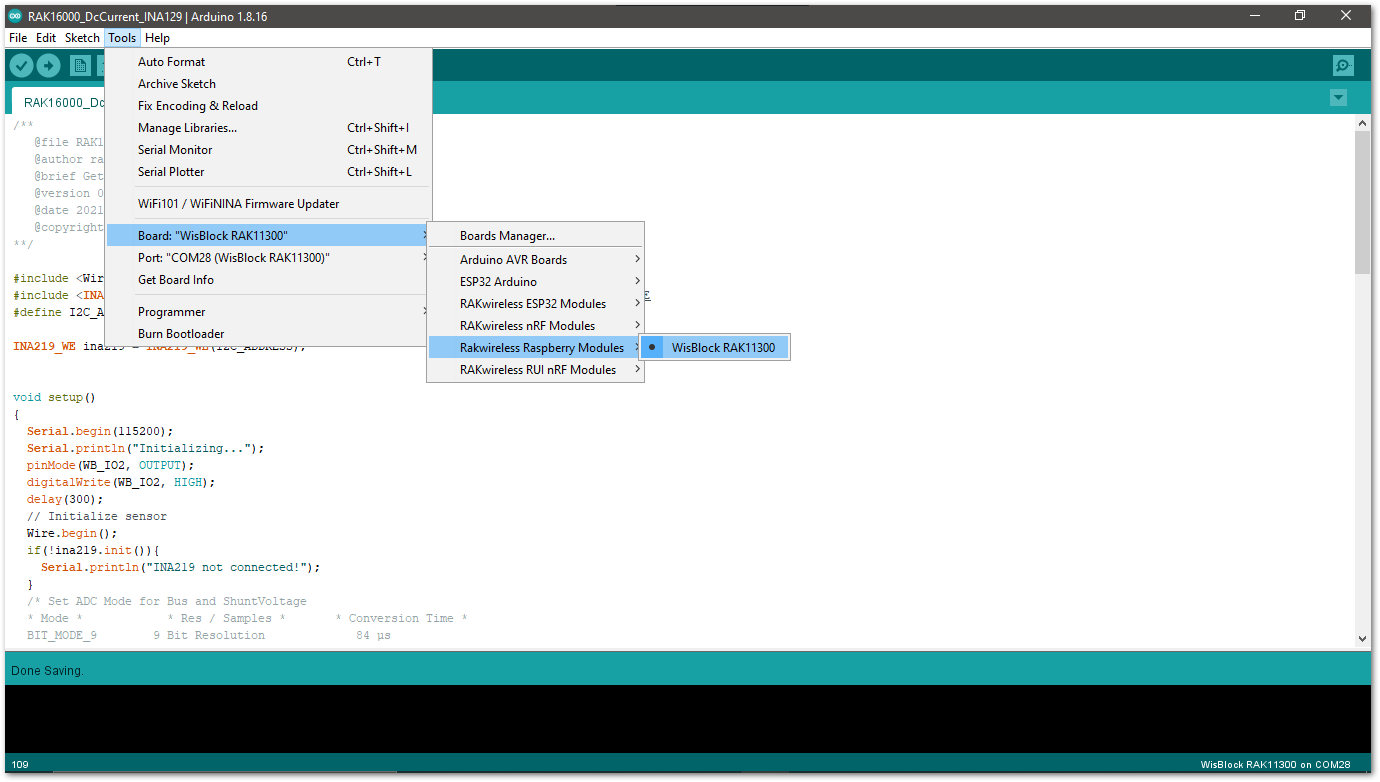The image size is (1380, 782).
Task: Select the RAK16000_Dc sketch tab
Action: point(60,102)
